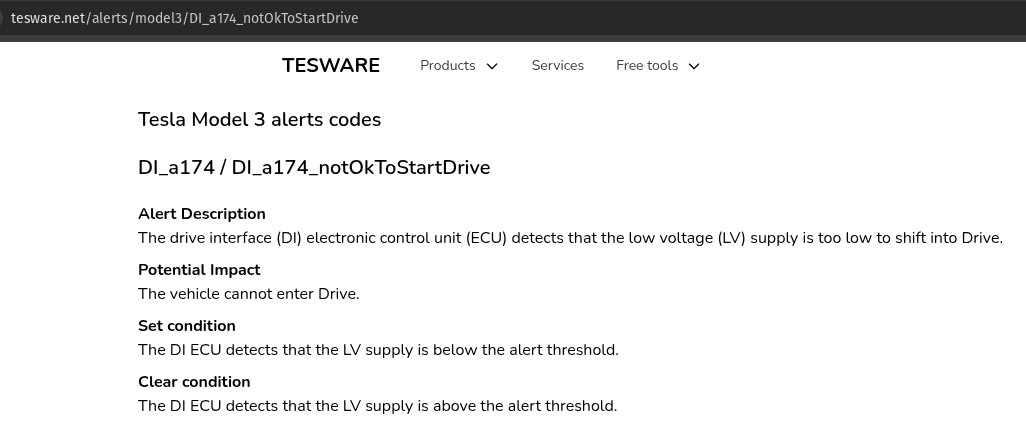Click the TESWARE logo
Viewport: 1026px width, 429px height.
pos(331,66)
